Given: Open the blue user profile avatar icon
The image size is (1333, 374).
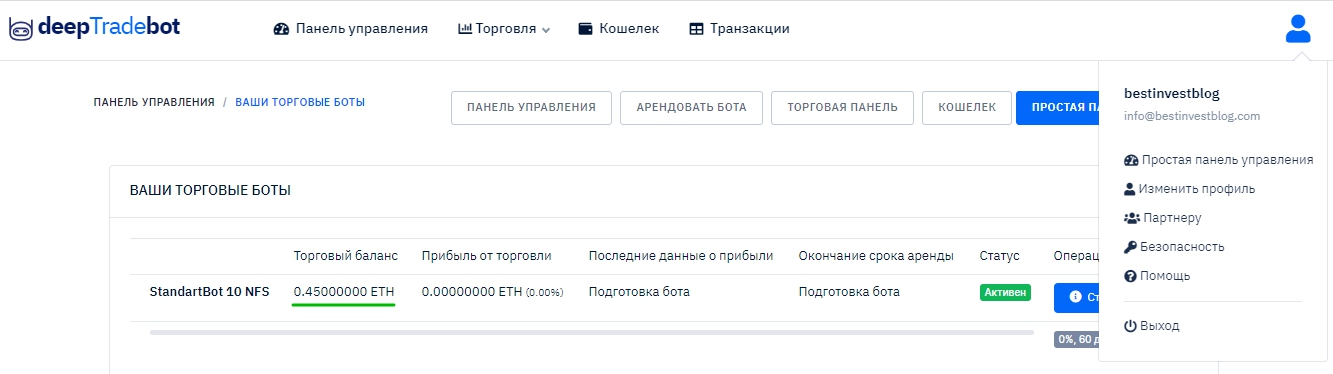Looking at the screenshot, I should pyautogui.click(x=1298, y=29).
